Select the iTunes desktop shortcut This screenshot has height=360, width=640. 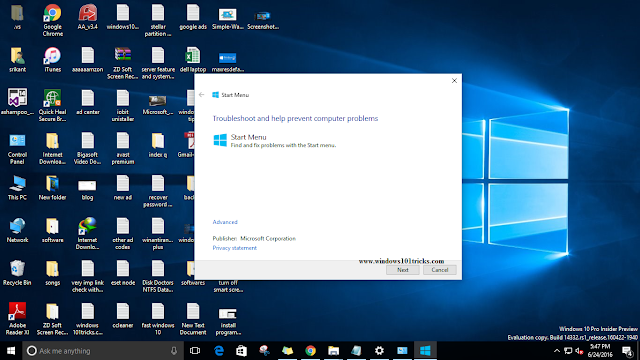tap(53, 60)
